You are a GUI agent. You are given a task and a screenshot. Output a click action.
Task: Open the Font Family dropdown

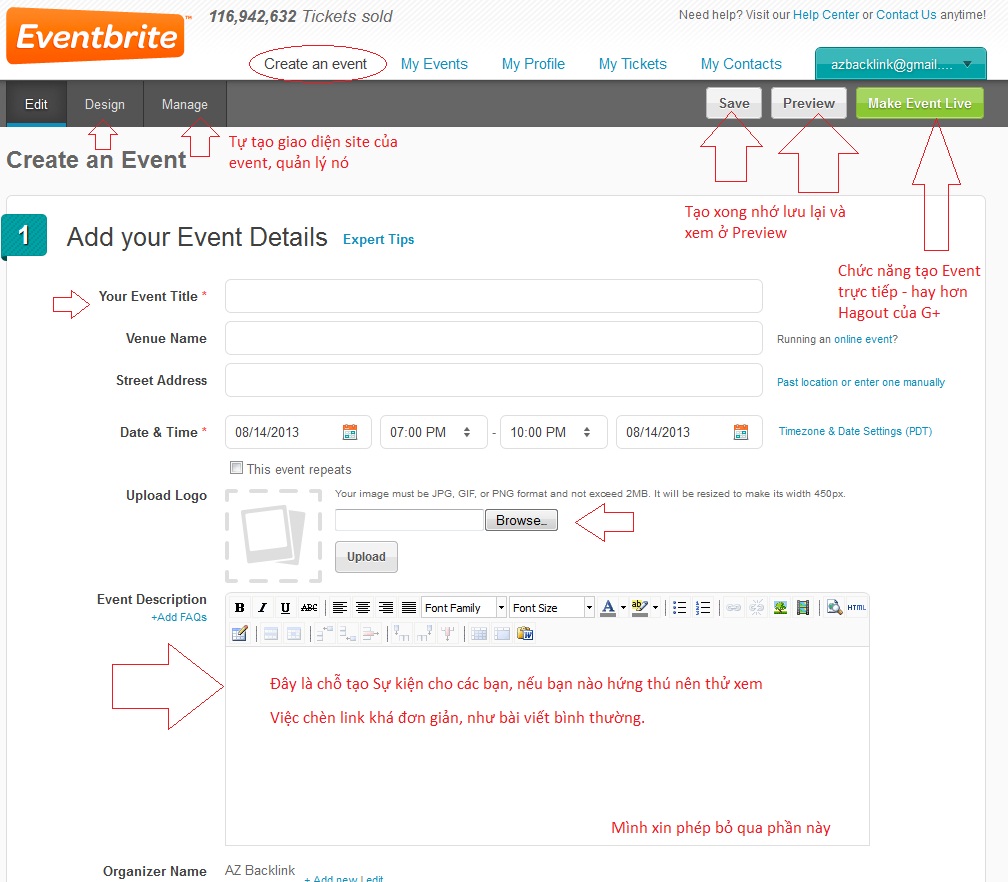464,608
